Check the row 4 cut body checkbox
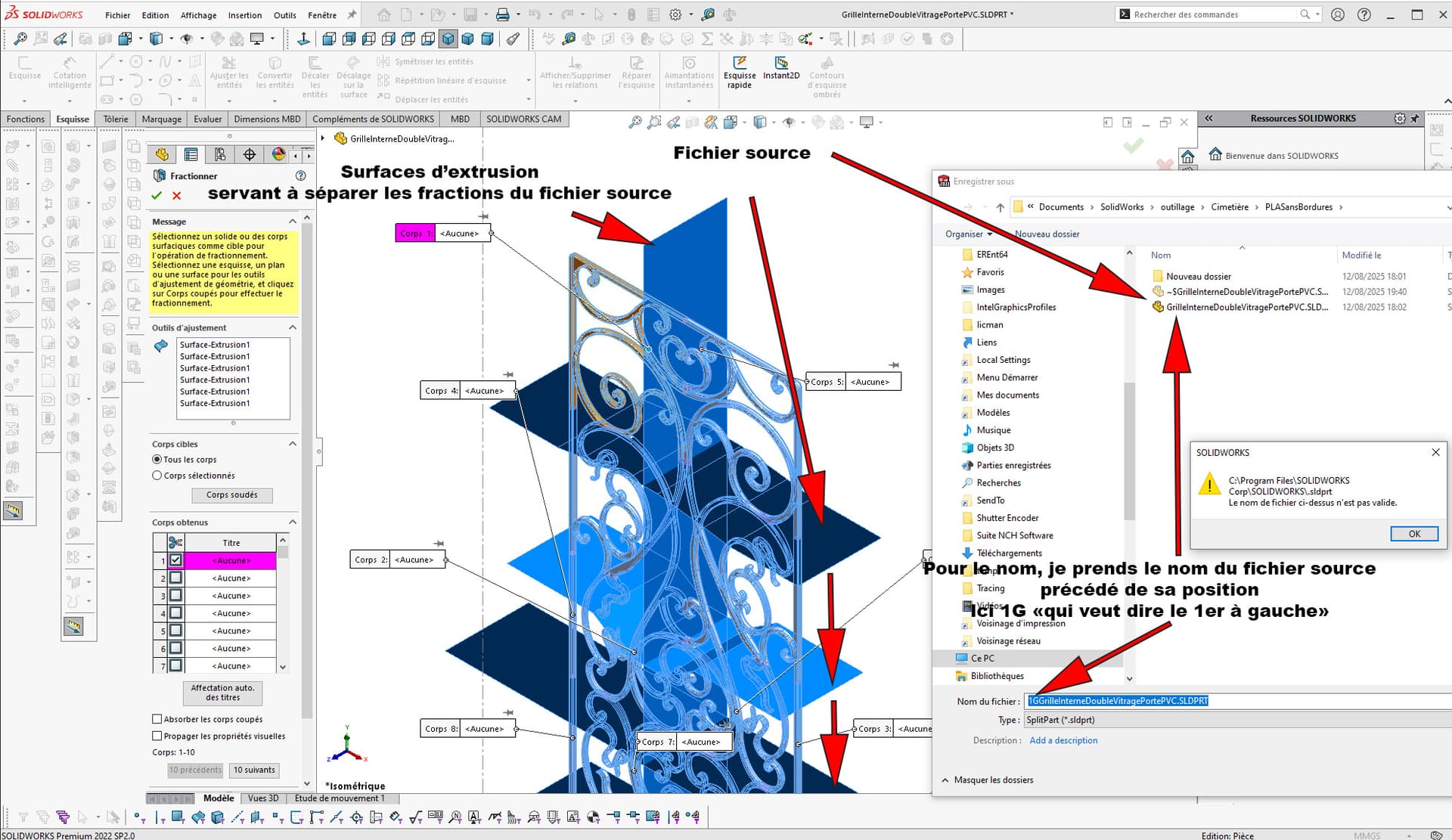 (x=175, y=613)
